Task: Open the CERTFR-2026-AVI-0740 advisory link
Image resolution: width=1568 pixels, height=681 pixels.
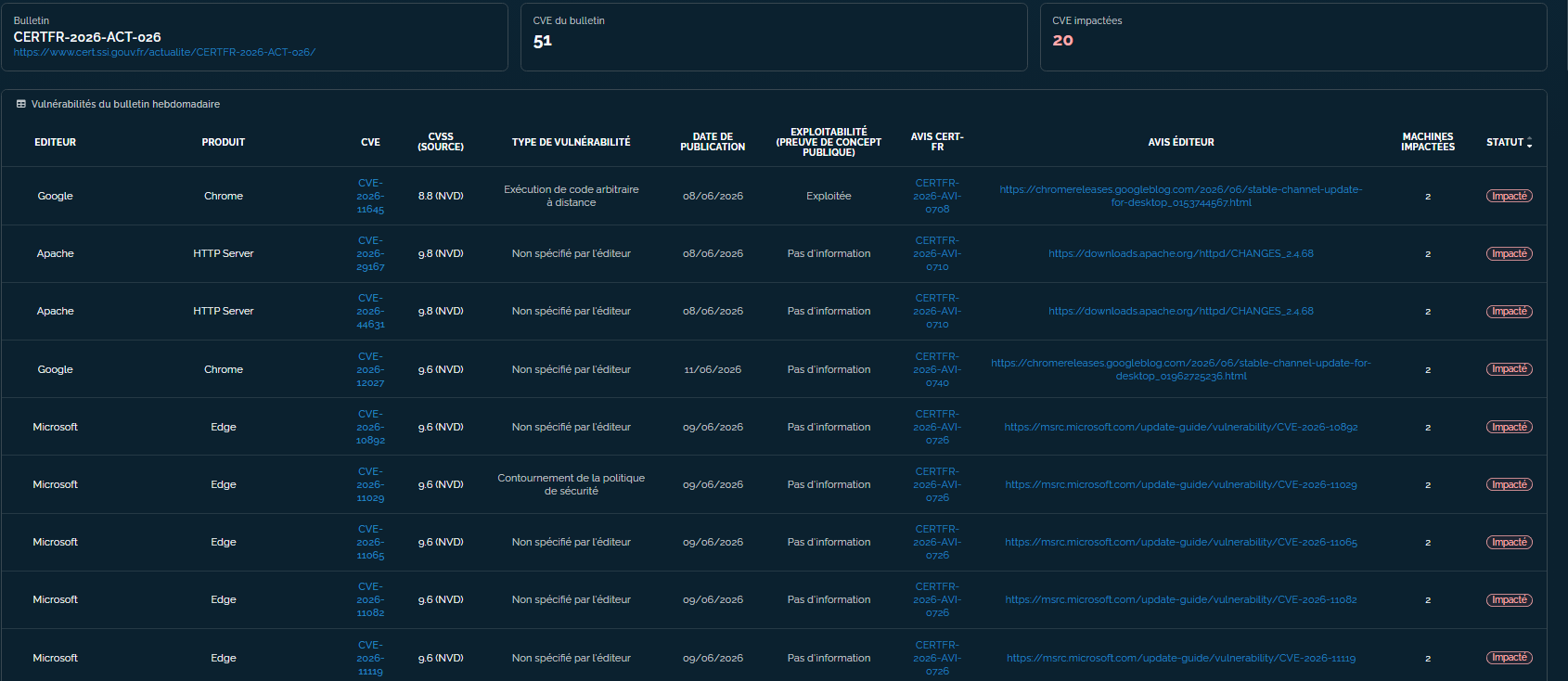Action: click(x=937, y=369)
